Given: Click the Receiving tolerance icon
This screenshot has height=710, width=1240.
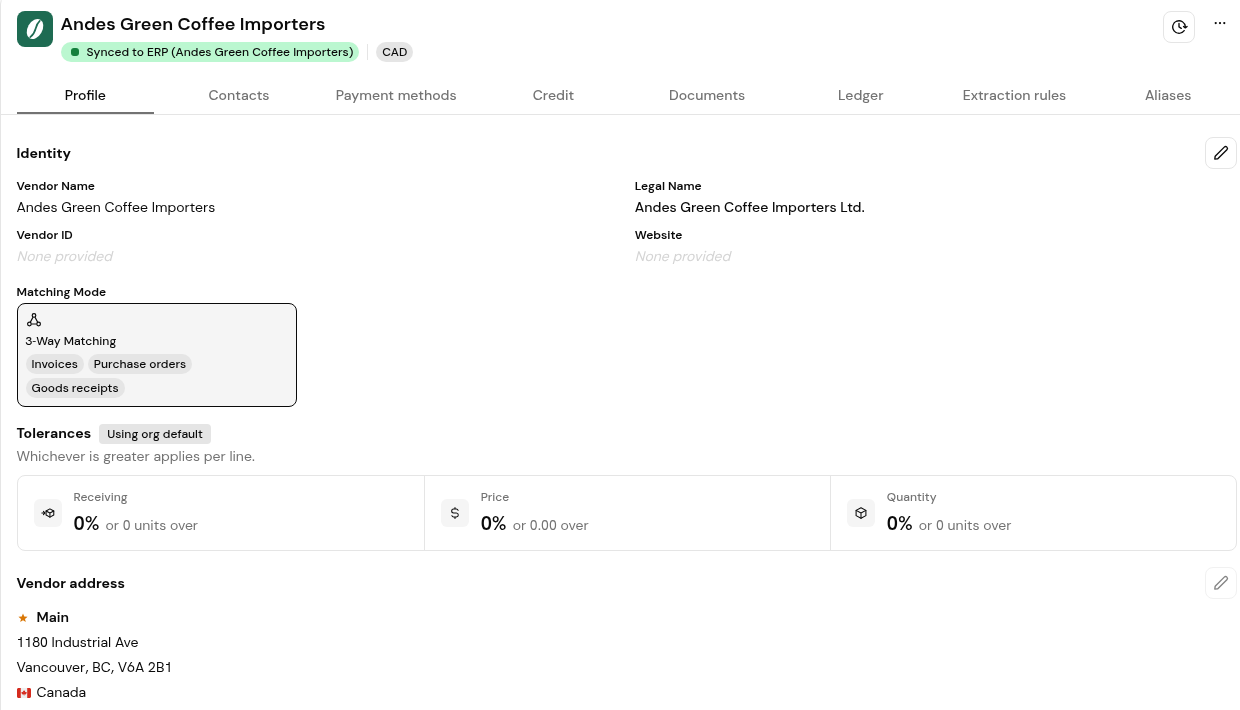Looking at the screenshot, I should [x=48, y=513].
